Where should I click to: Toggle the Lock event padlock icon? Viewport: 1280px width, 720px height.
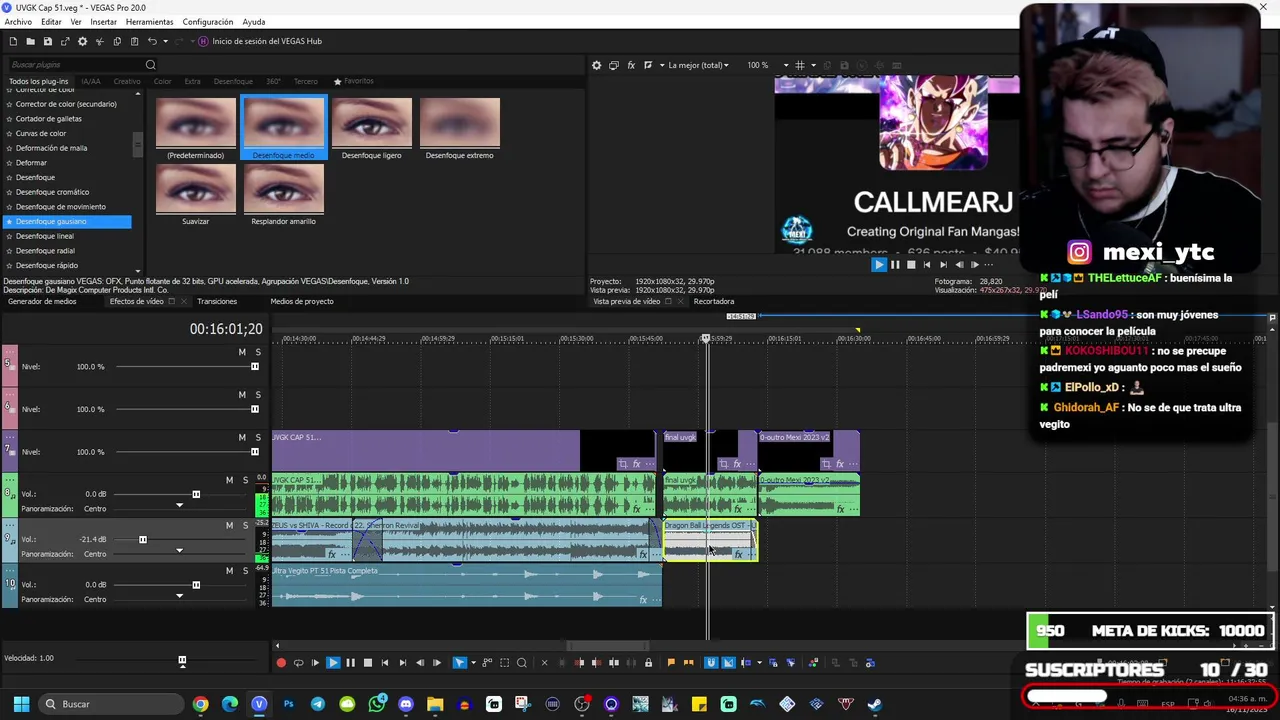point(648,662)
